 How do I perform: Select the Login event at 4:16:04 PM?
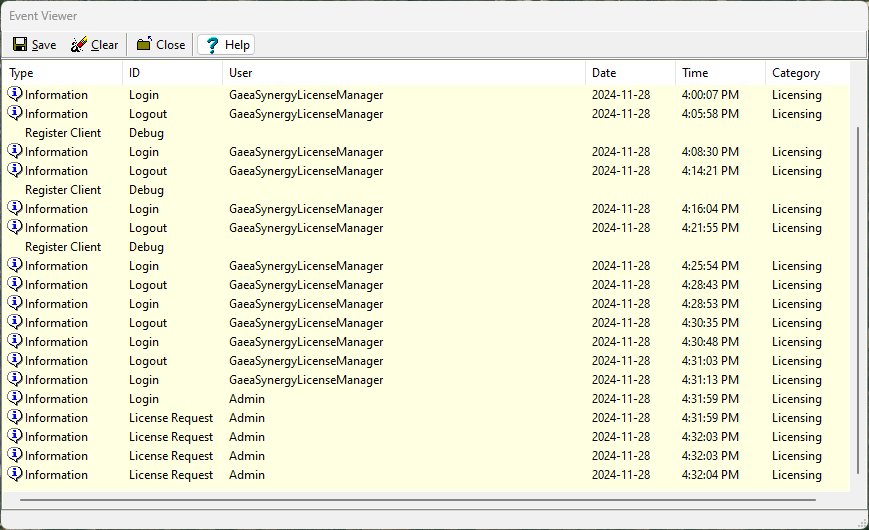pyautogui.click(x=144, y=209)
